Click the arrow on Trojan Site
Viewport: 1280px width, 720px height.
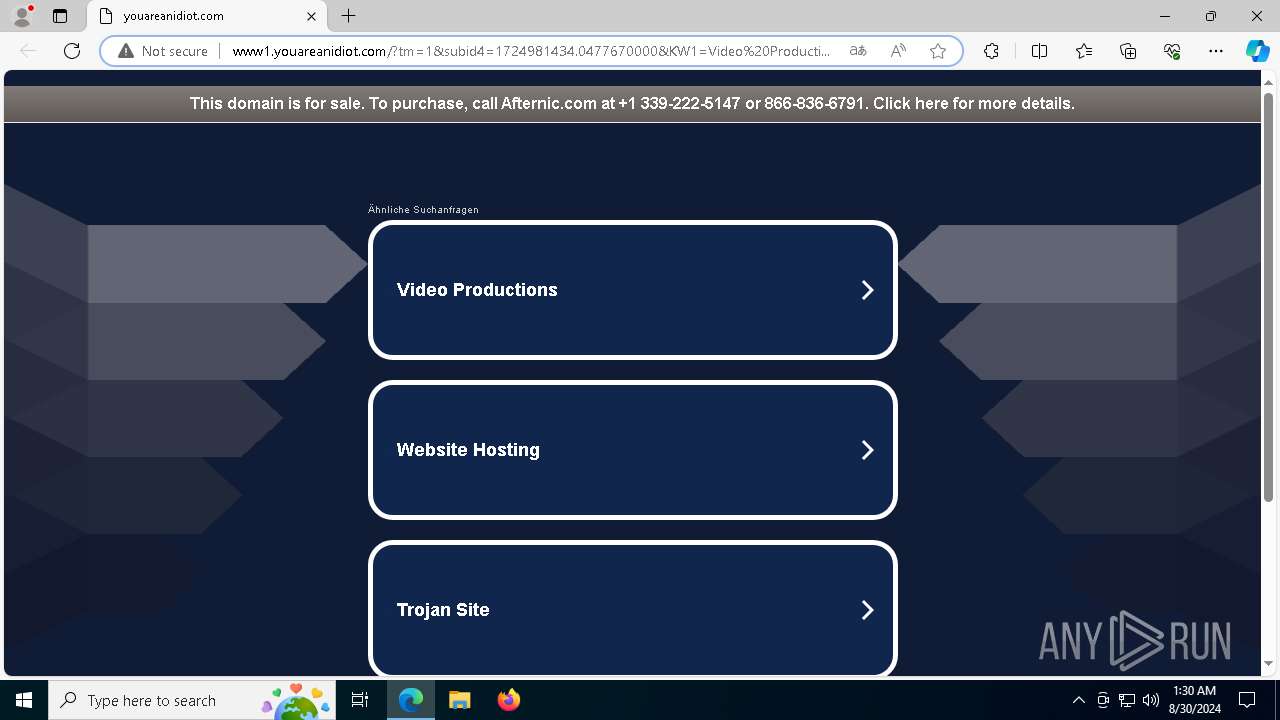click(867, 610)
